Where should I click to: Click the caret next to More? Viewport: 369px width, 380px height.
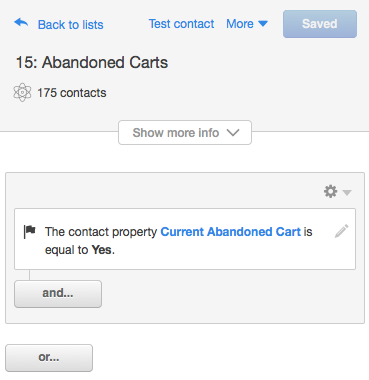click(263, 24)
